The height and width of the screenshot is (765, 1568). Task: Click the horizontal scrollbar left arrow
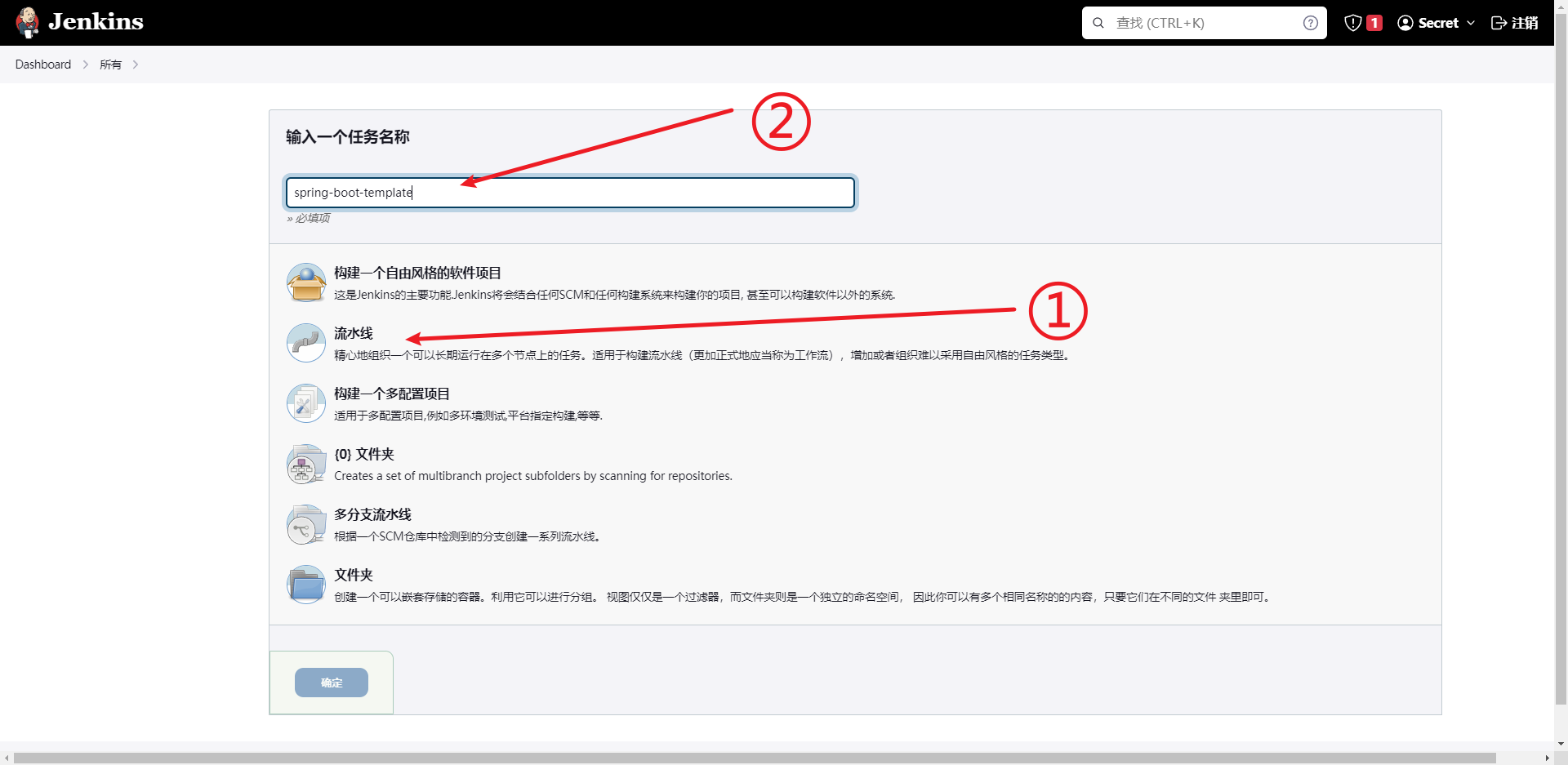click(x=7, y=758)
